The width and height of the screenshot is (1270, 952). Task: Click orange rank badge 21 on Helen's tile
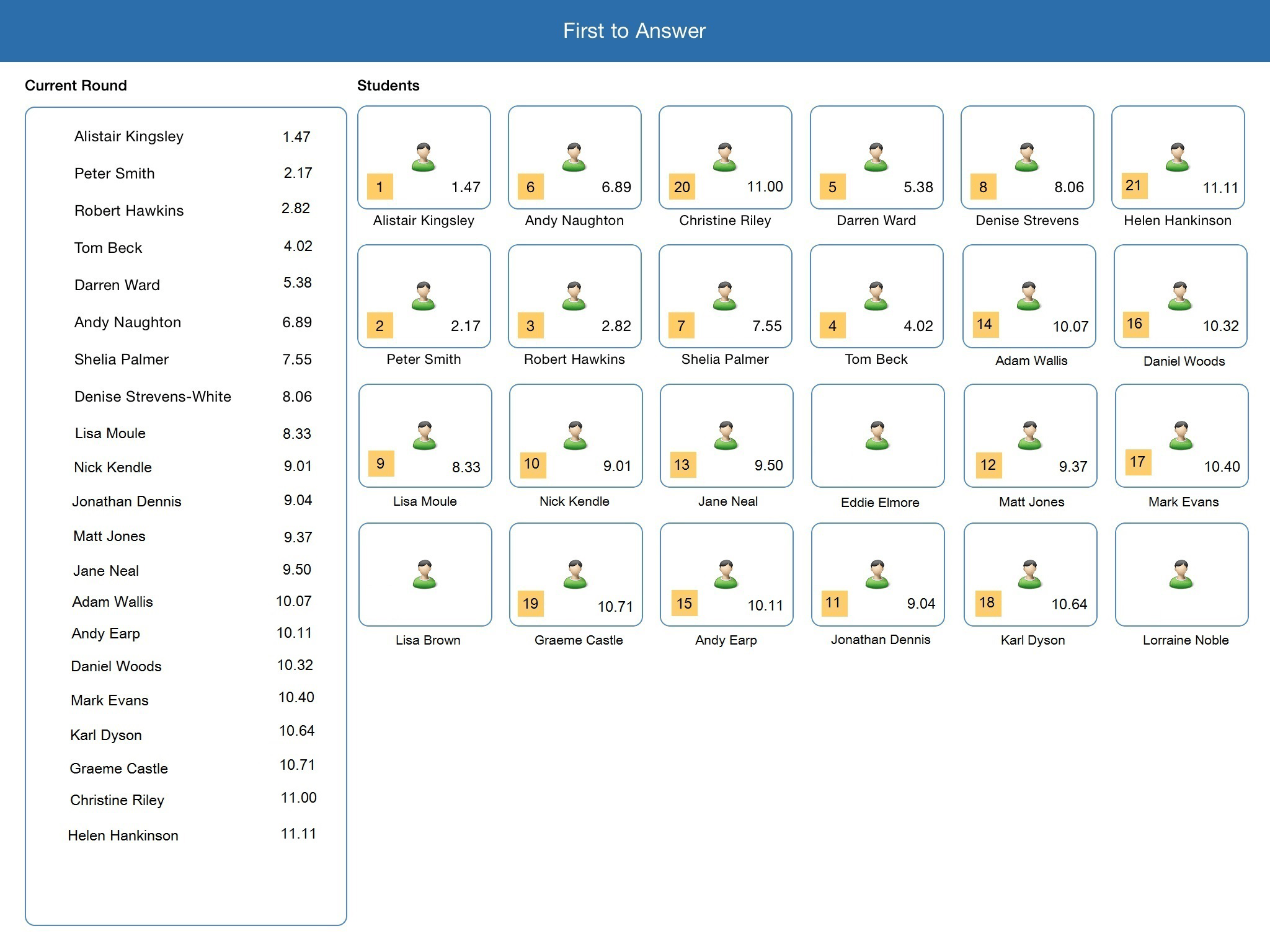[x=1133, y=185]
